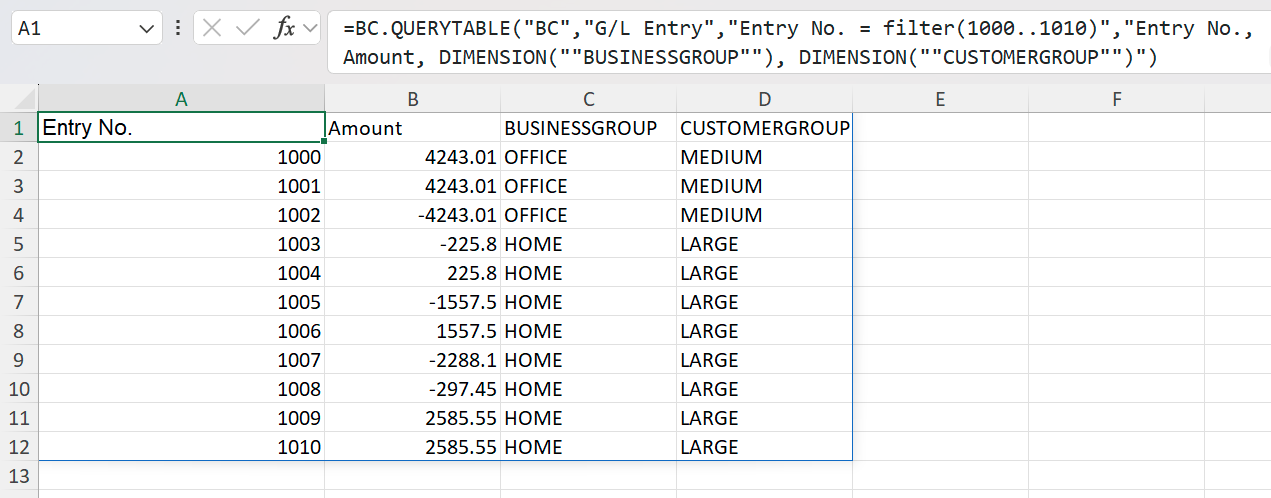Select the 'CUSTOMERGROUP' header cell
The image size is (1271, 498).
(765, 128)
